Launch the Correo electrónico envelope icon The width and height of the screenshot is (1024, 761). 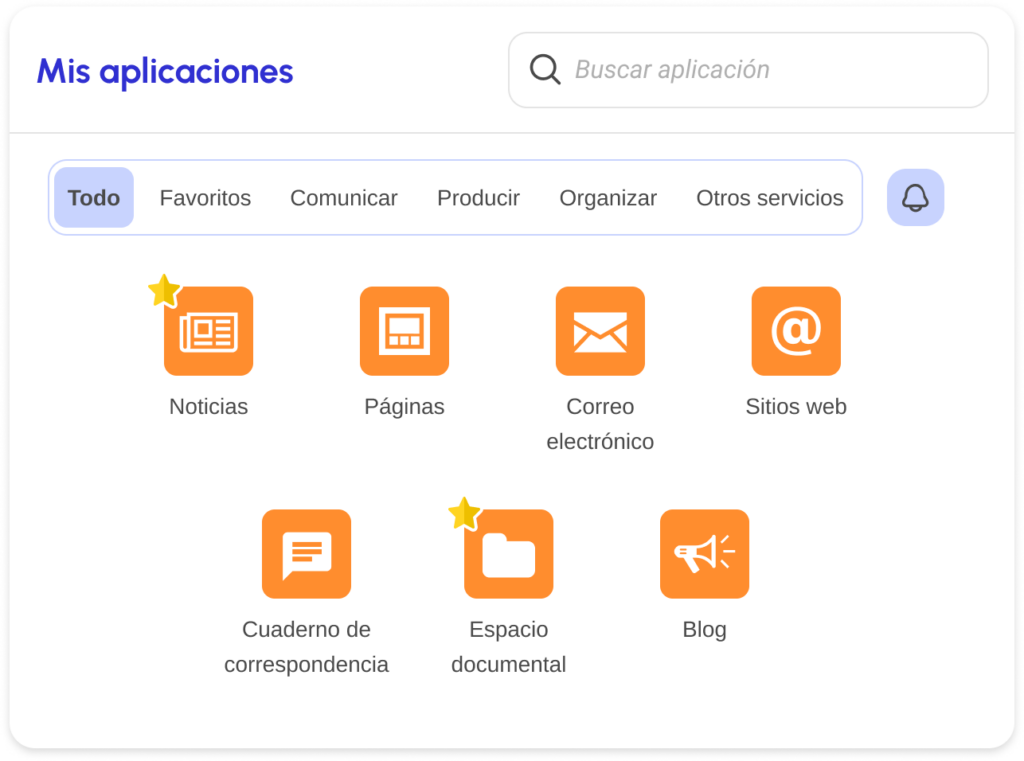600,331
